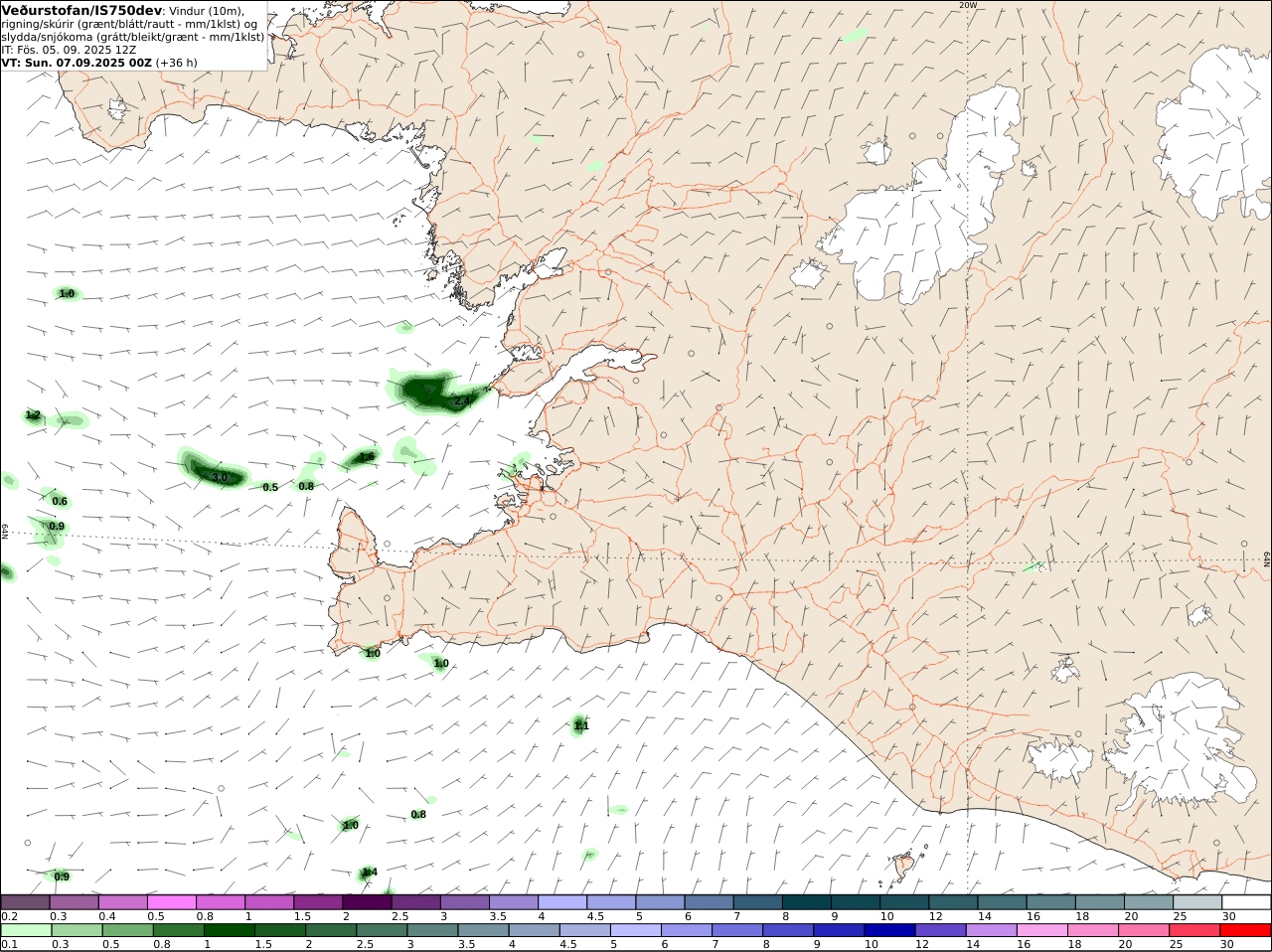1272x952 pixels.
Task: Click the '(+36 h)' forecast offset text
Action: click(x=177, y=63)
